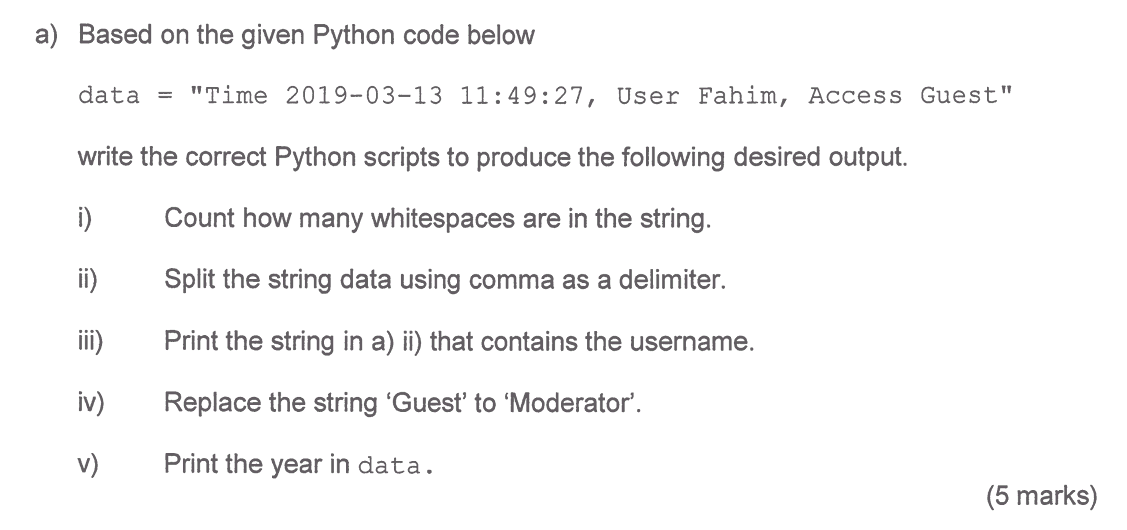Click the monospaced 'data.' word in item v
Screen dimensions: 1127x530
(x=396, y=465)
